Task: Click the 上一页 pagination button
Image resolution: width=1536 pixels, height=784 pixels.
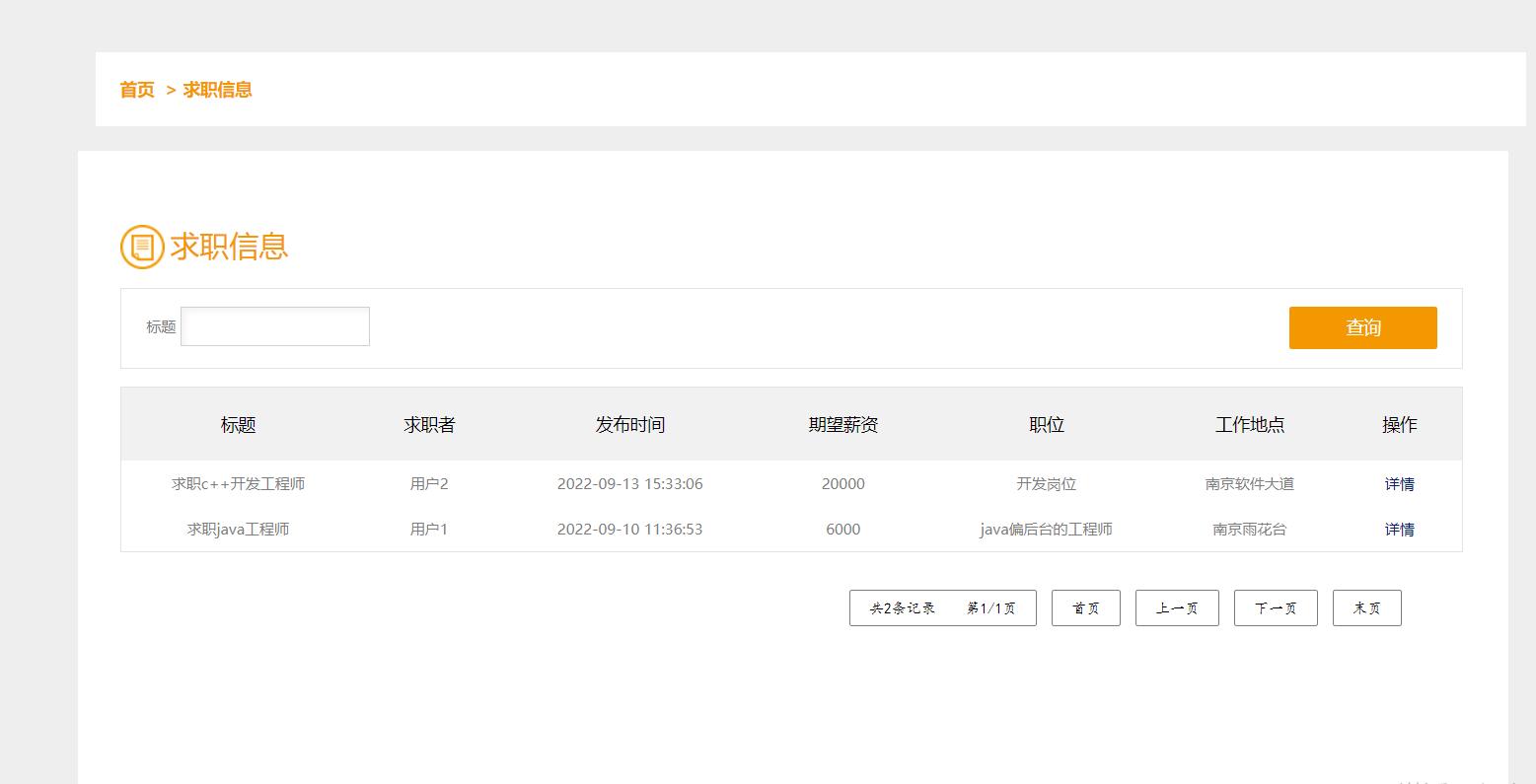Action: click(1177, 607)
